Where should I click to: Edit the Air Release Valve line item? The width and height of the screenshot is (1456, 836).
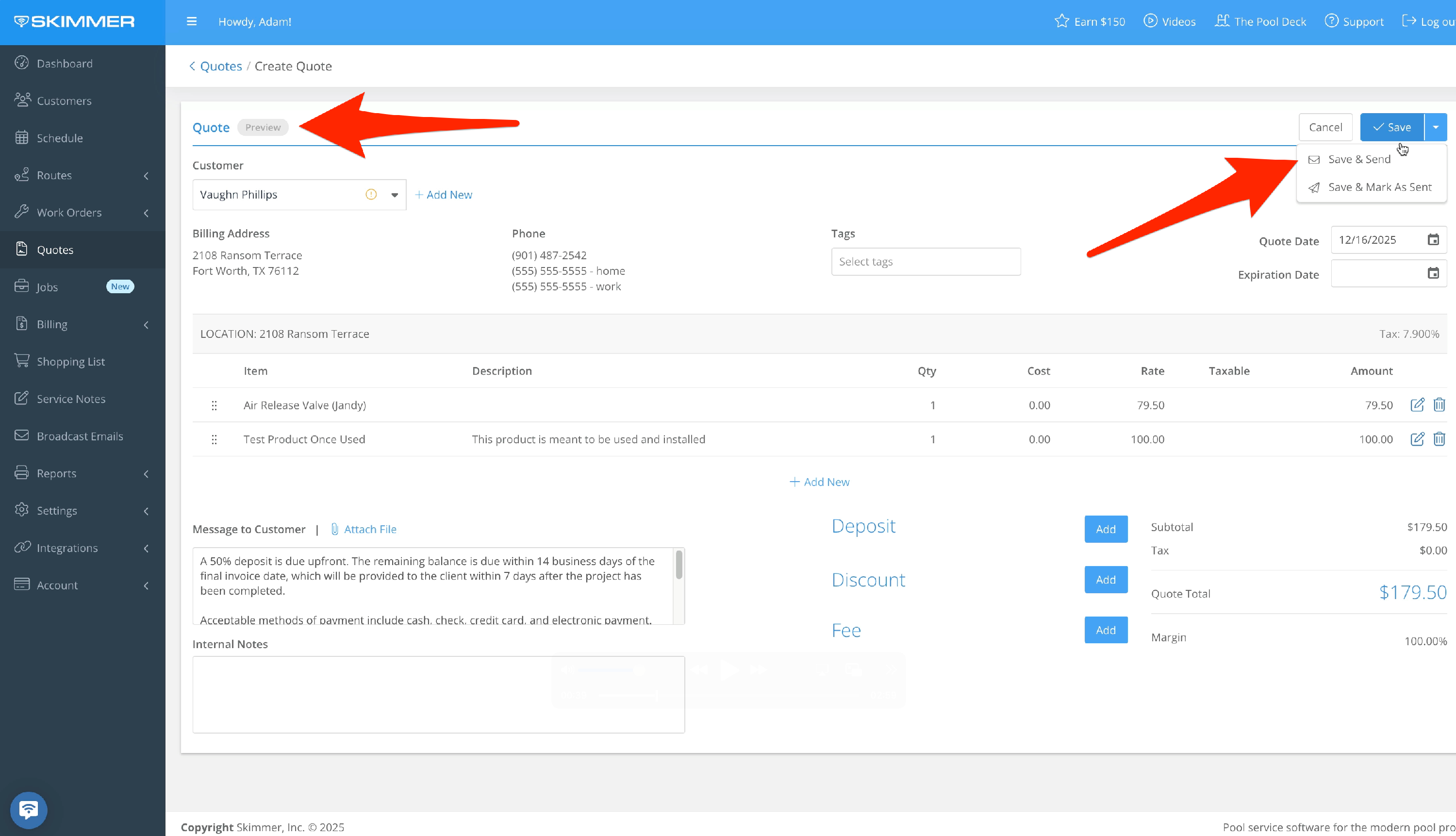point(1416,405)
